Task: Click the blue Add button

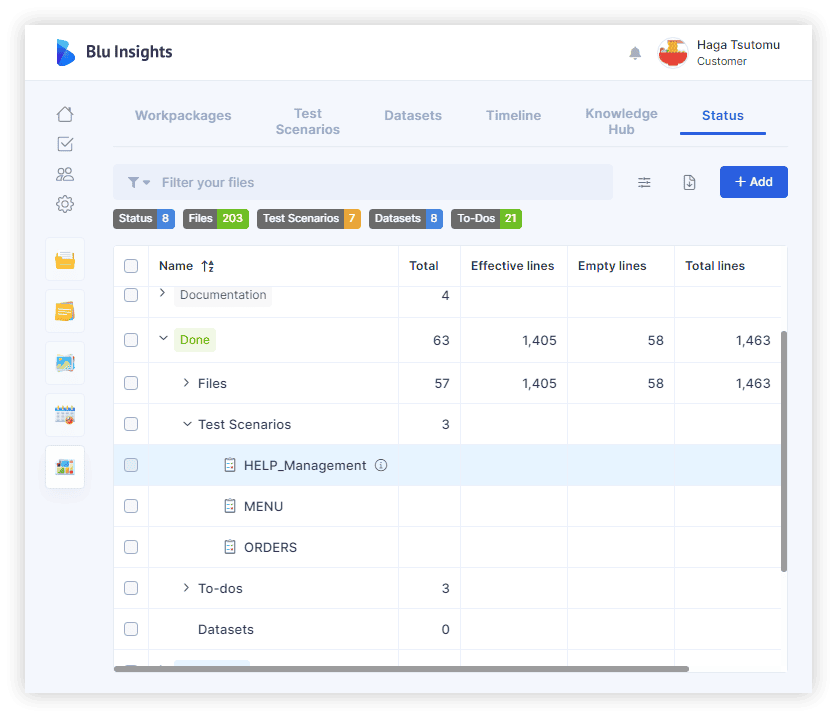Action: [753, 182]
